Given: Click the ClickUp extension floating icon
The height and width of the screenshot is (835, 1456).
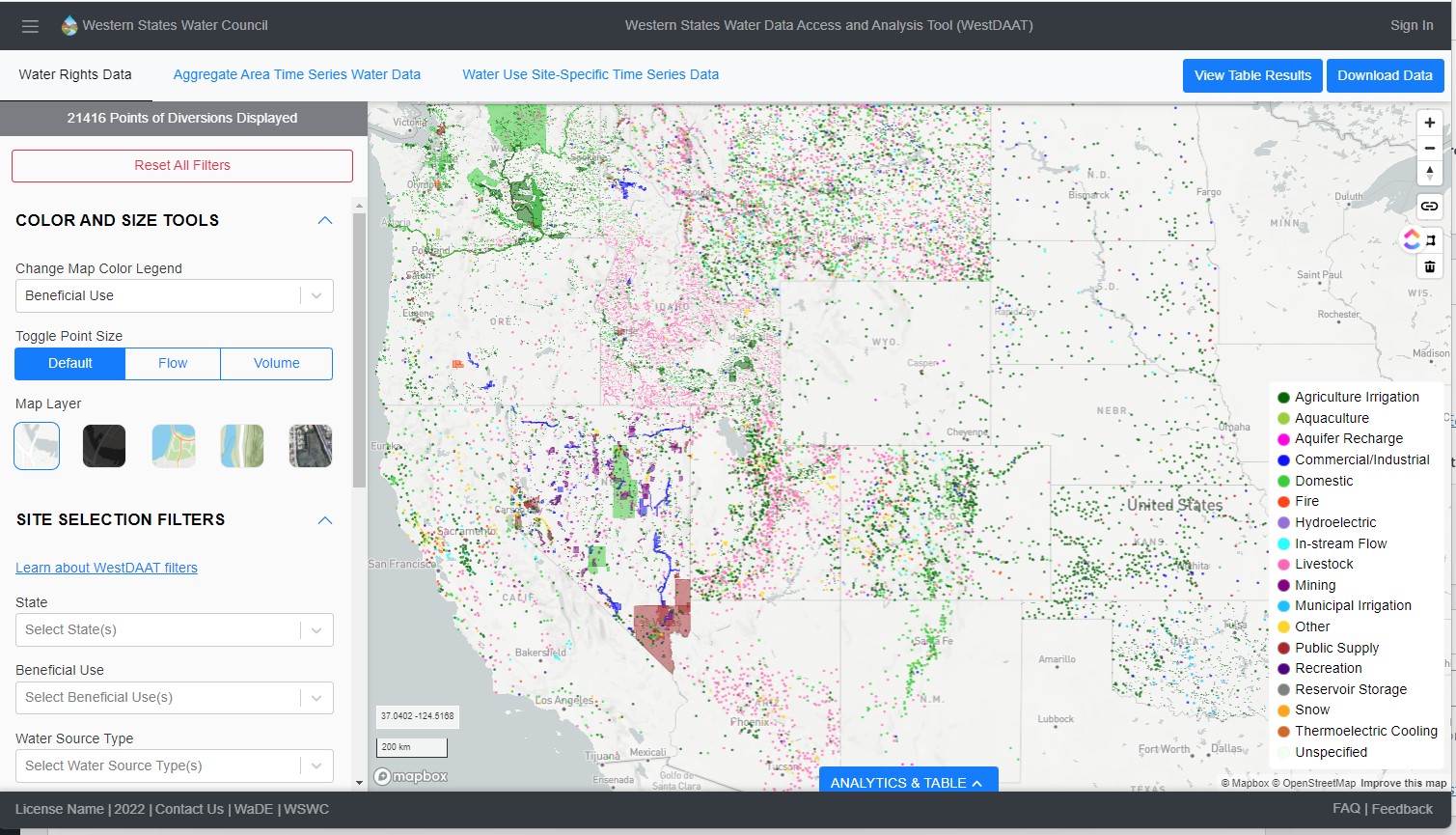Looking at the screenshot, I should pyautogui.click(x=1412, y=239).
